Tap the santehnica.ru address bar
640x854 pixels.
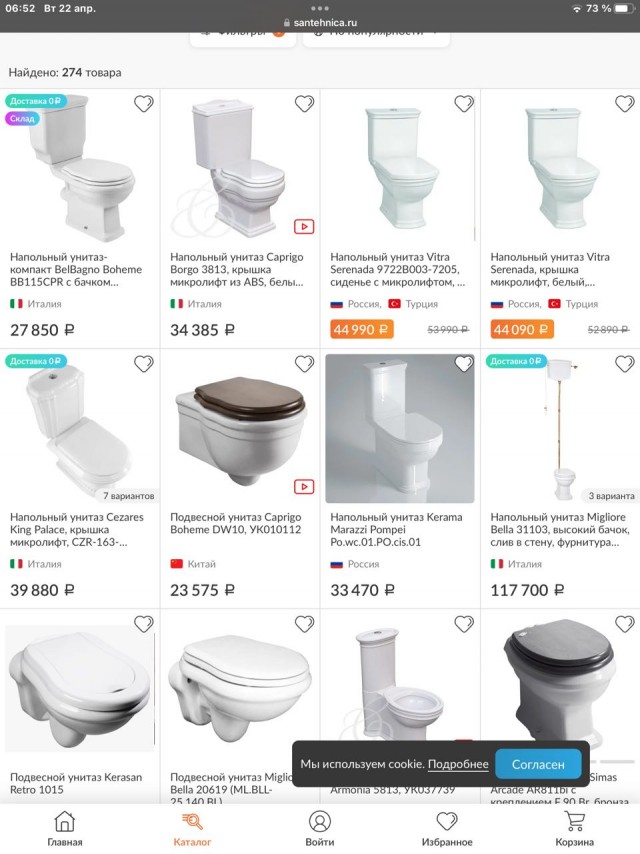pos(320,23)
